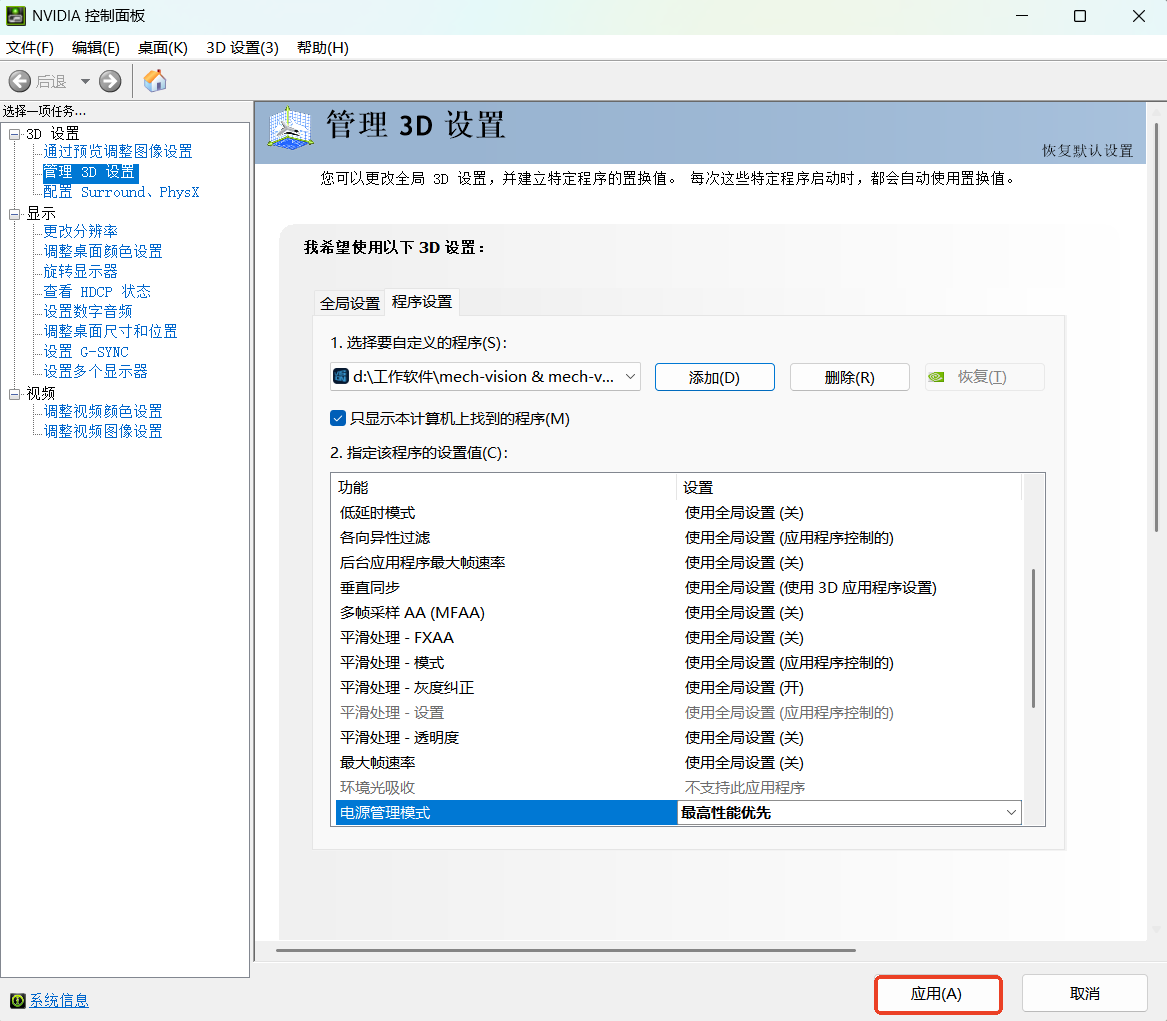Click the 应用(A) button
The width and height of the screenshot is (1167, 1021).
coord(937,994)
